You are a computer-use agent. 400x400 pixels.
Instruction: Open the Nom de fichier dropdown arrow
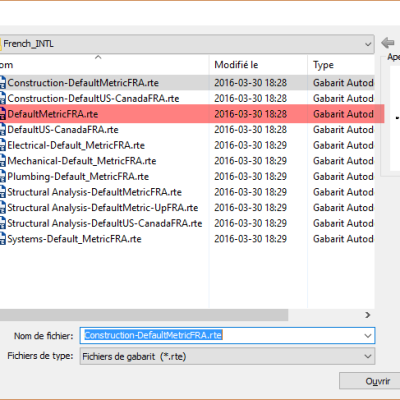[x=368, y=336]
